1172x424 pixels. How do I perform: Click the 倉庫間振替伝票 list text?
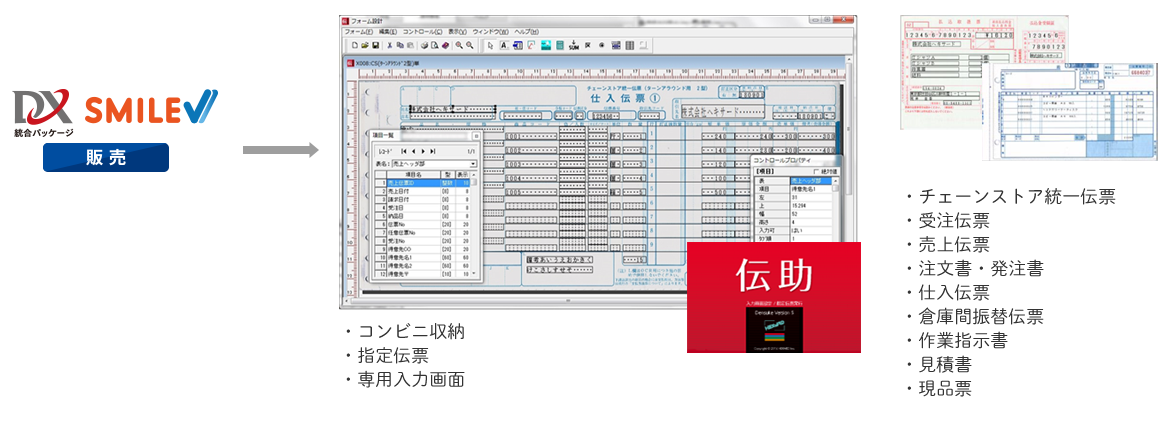point(981,316)
